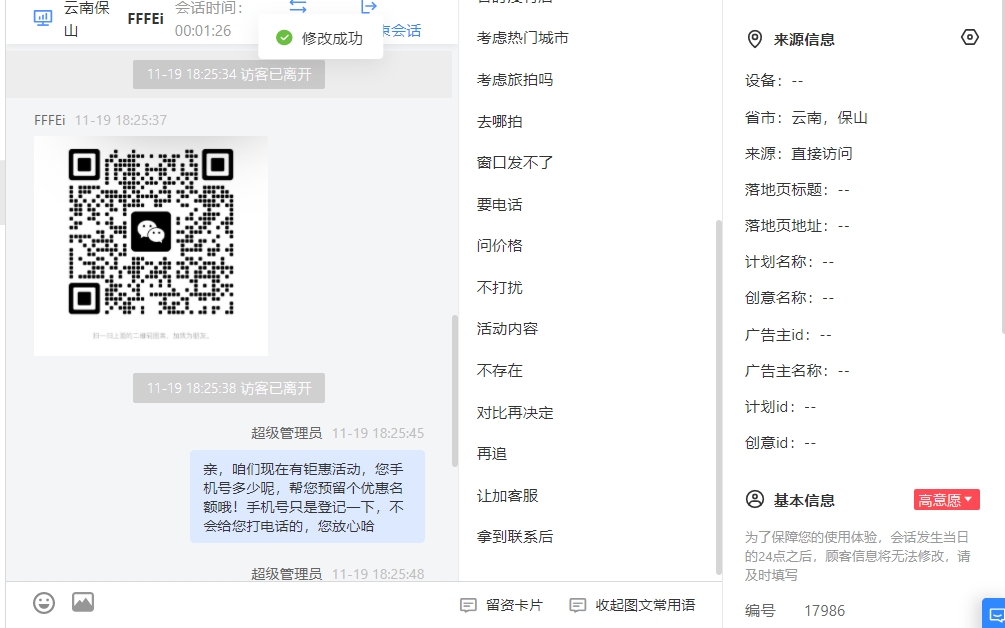Image resolution: width=1005 pixels, height=628 pixels.
Task: Click the 计划id field row
Action: click(781, 407)
